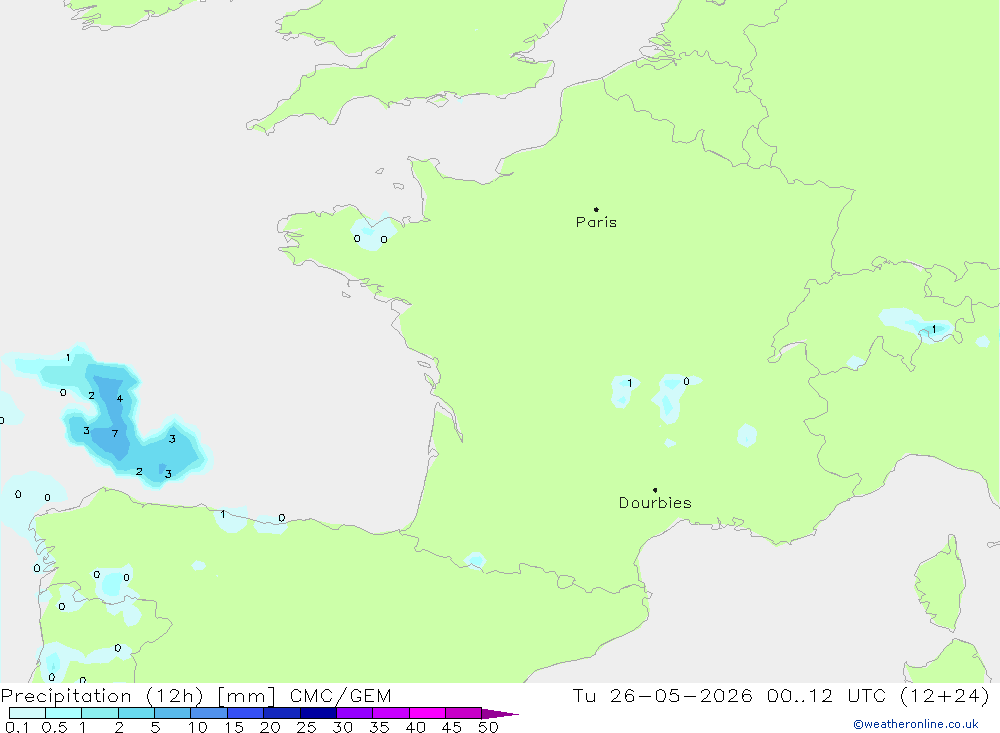Click the 5 mm legend color box
Viewport: 1000px width, 733px height.
[172, 713]
